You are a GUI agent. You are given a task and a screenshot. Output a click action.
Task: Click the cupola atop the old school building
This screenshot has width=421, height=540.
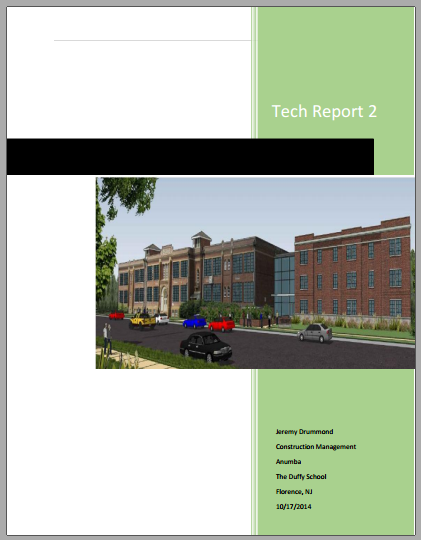point(201,239)
